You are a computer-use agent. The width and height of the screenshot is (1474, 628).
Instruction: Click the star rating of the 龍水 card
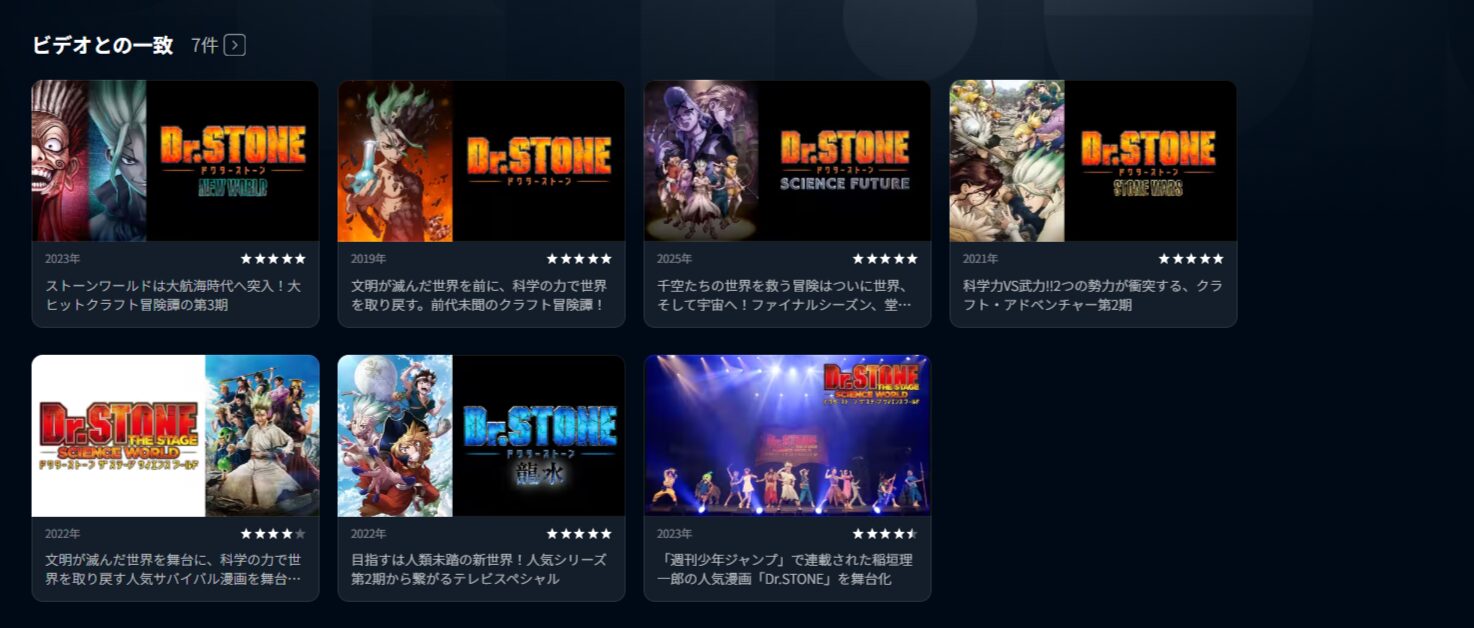[x=579, y=534]
